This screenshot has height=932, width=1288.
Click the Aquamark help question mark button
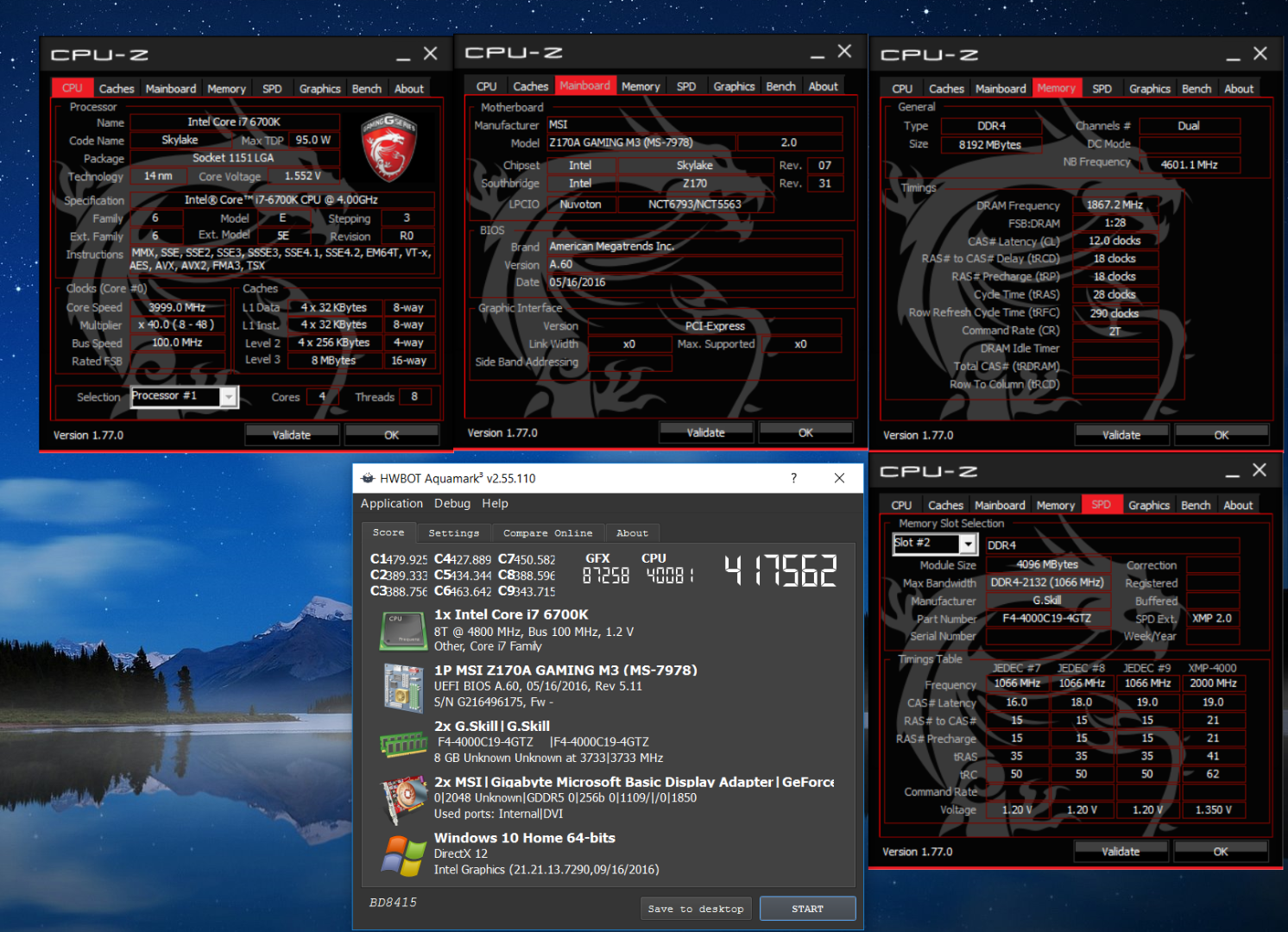tap(793, 478)
